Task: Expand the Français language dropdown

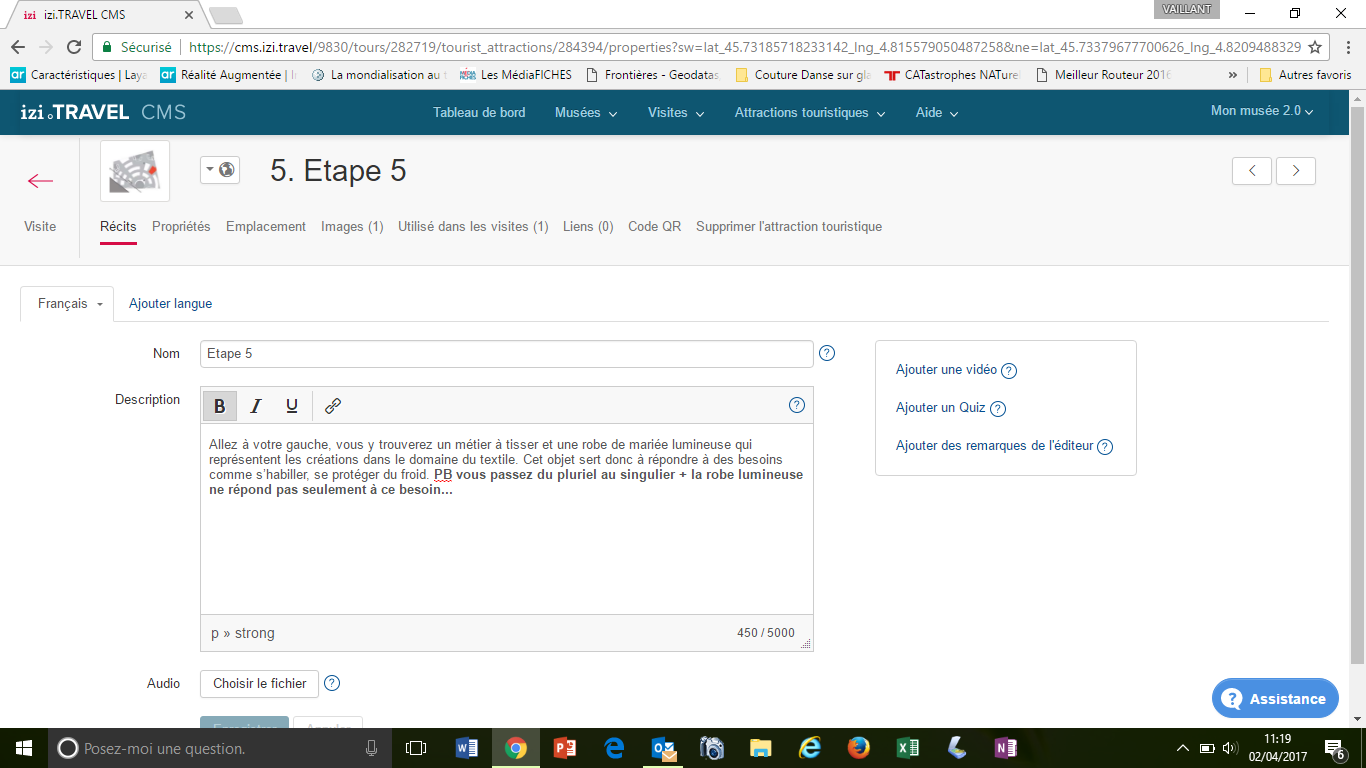Action: (70, 304)
